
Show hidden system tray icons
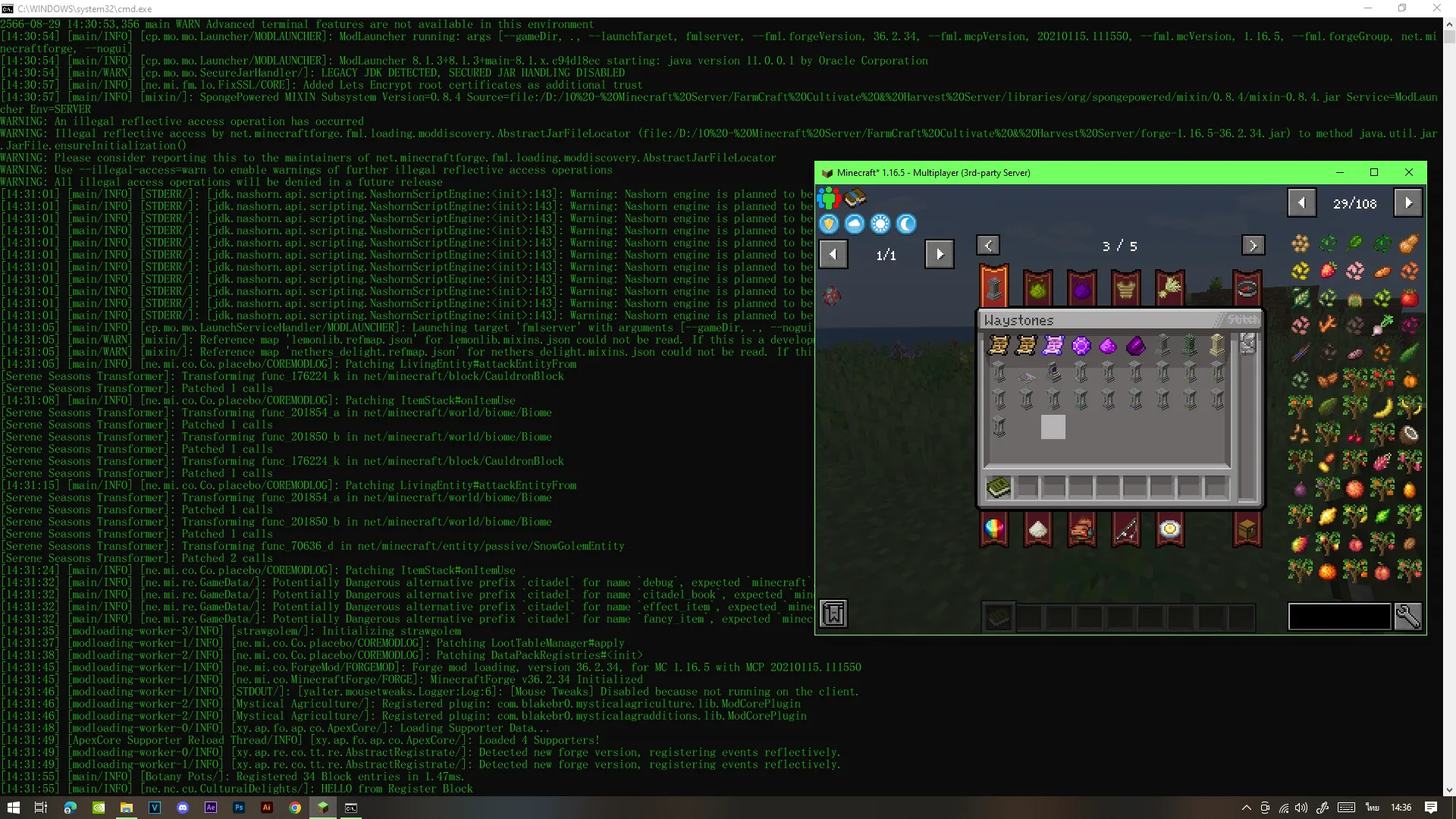[1246, 808]
